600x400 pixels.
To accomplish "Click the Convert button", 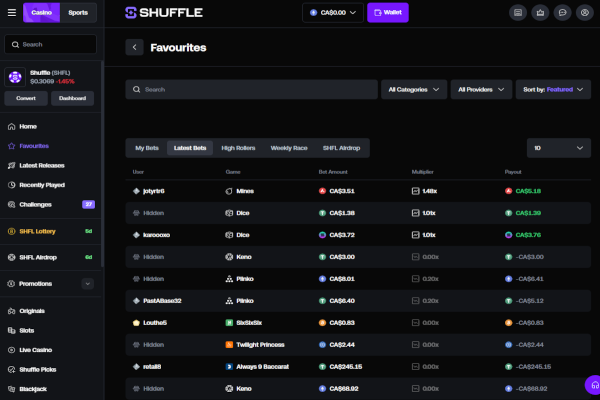I will click(26, 98).
